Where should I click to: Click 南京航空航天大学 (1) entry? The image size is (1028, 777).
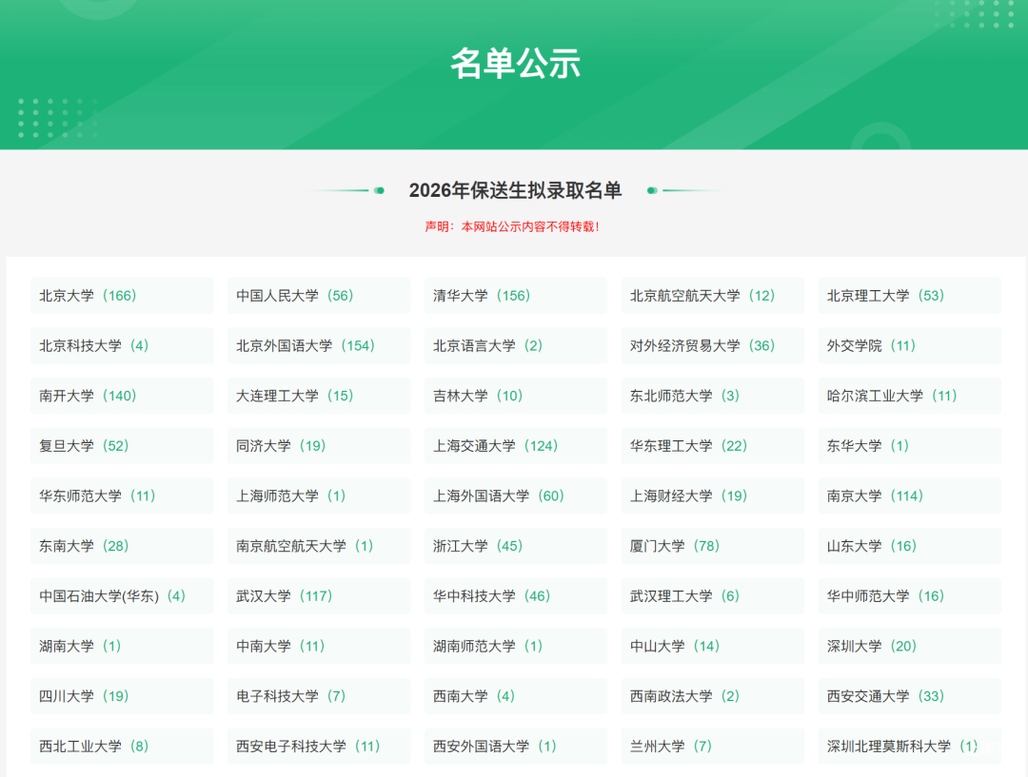coord(319,546)
